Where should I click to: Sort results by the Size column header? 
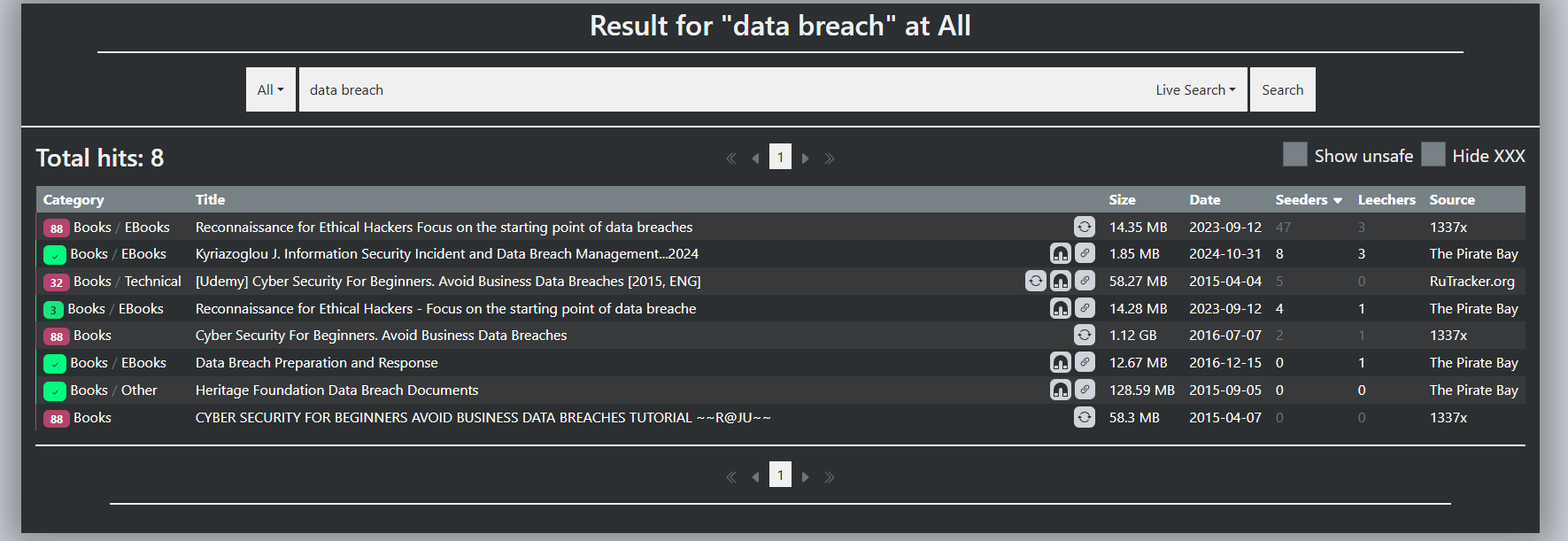pos(1122,200)
